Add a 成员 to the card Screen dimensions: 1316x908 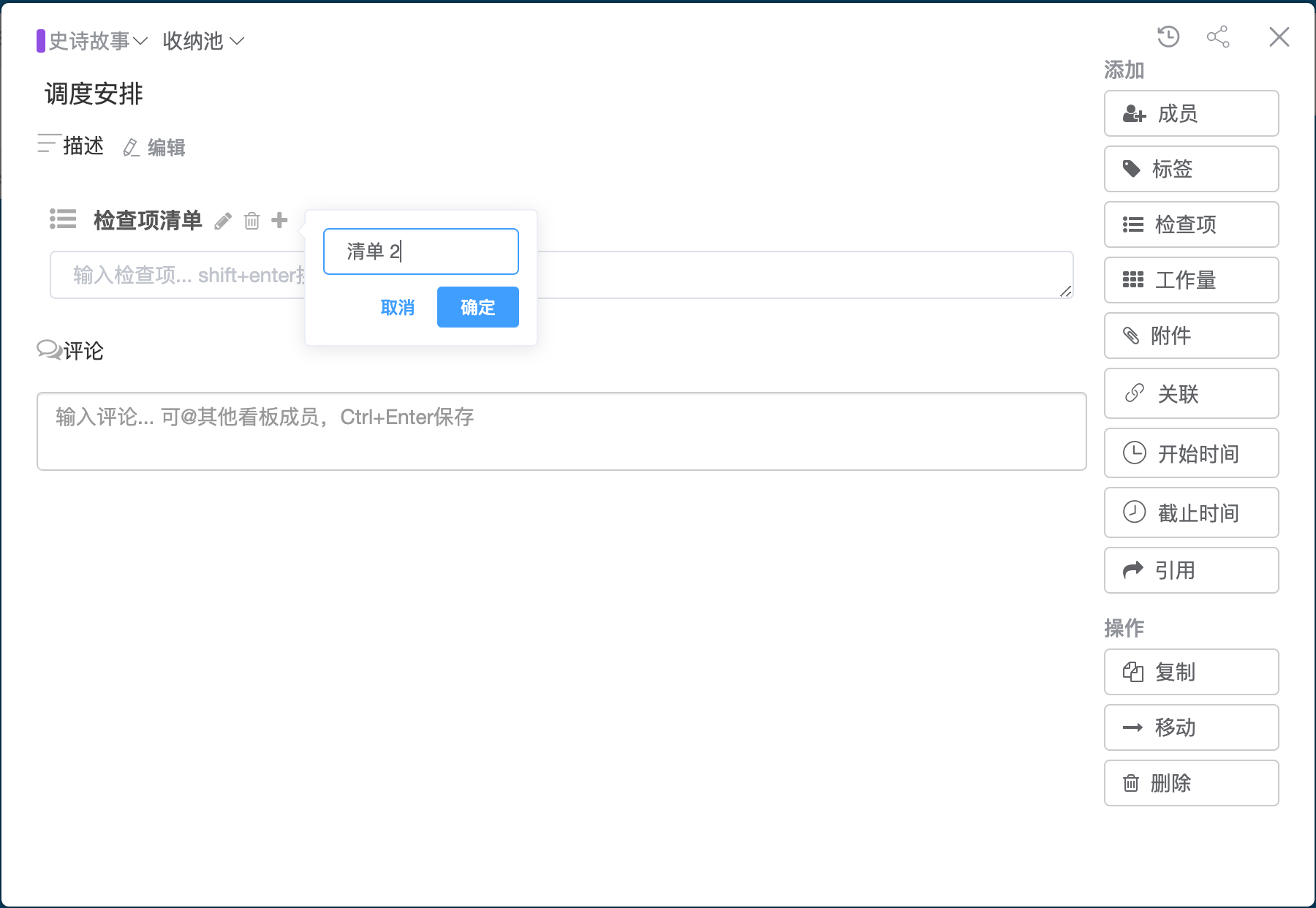coord(1191,113)
